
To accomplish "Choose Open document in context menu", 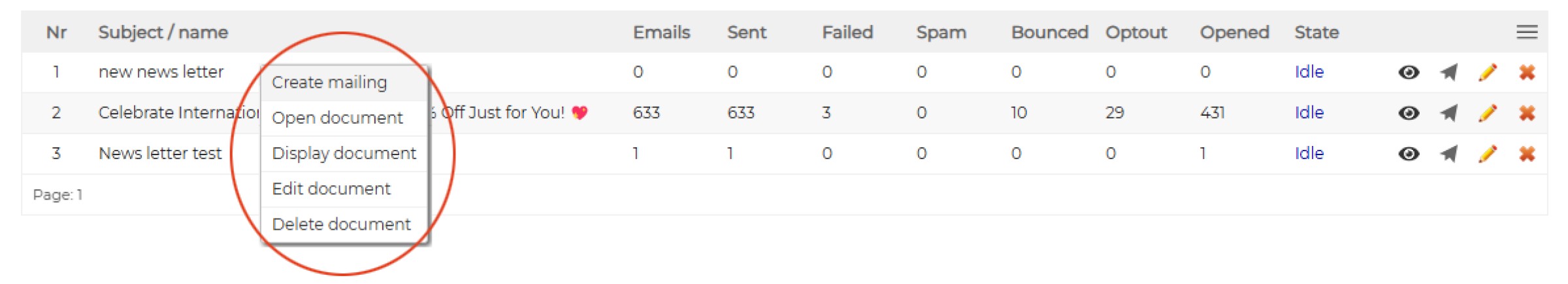I will click(337, 118).
